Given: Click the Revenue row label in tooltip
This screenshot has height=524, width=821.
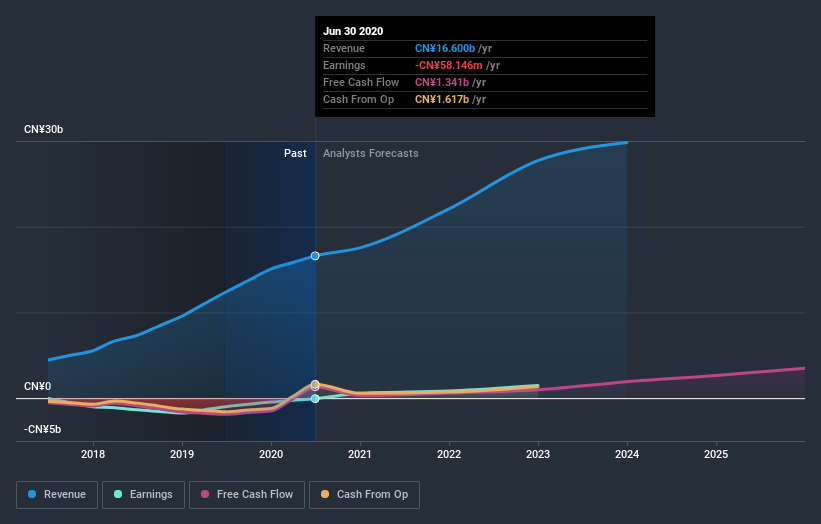Looking at the screenshot, I should [344, 48].
